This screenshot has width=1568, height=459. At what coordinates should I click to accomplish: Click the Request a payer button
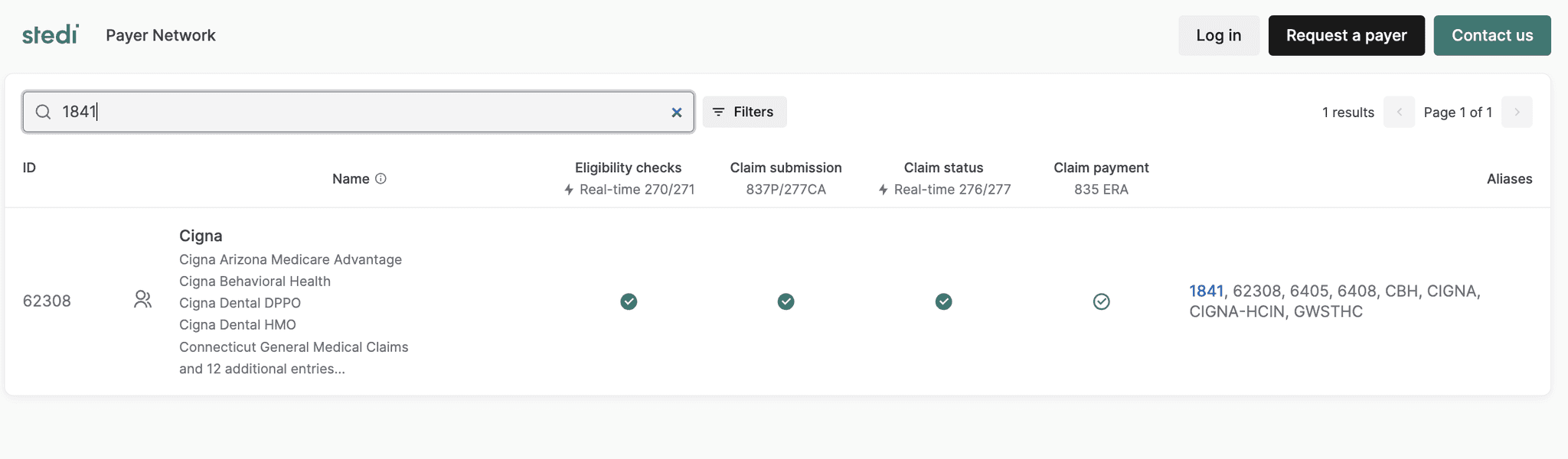pyautogui.click(x=1347, y=35)
